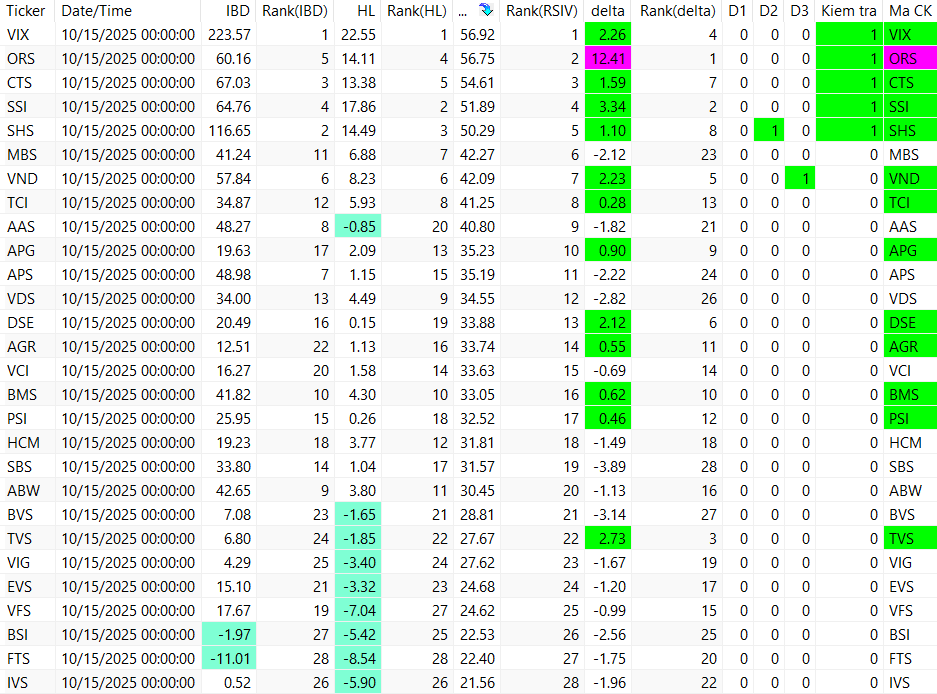This screenshot has width=937, height=694.
Task: Click the green delta value 0.46
Action: point(608,418)
